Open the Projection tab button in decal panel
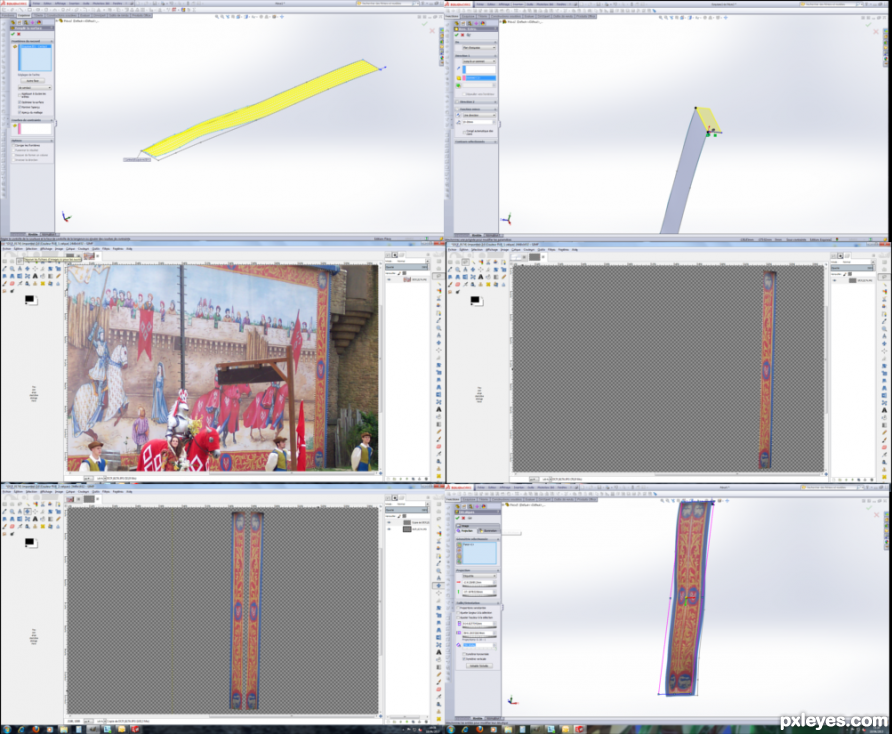This screenshot has height=734, width=892. 464,531
